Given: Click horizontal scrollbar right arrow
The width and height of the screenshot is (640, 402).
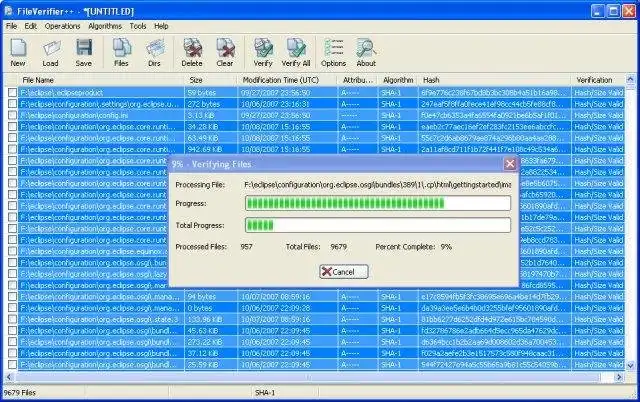Looking at the screenshot, I should [620, 377].
